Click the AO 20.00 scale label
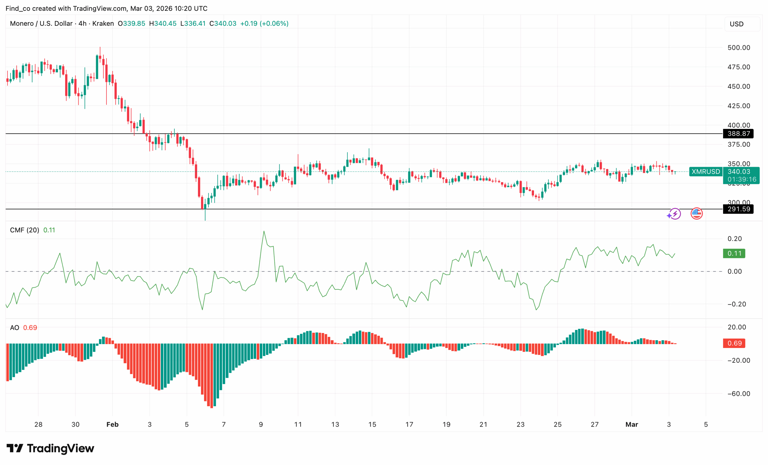Viewport: 768px width, 465px height. [x=737, y=327]
